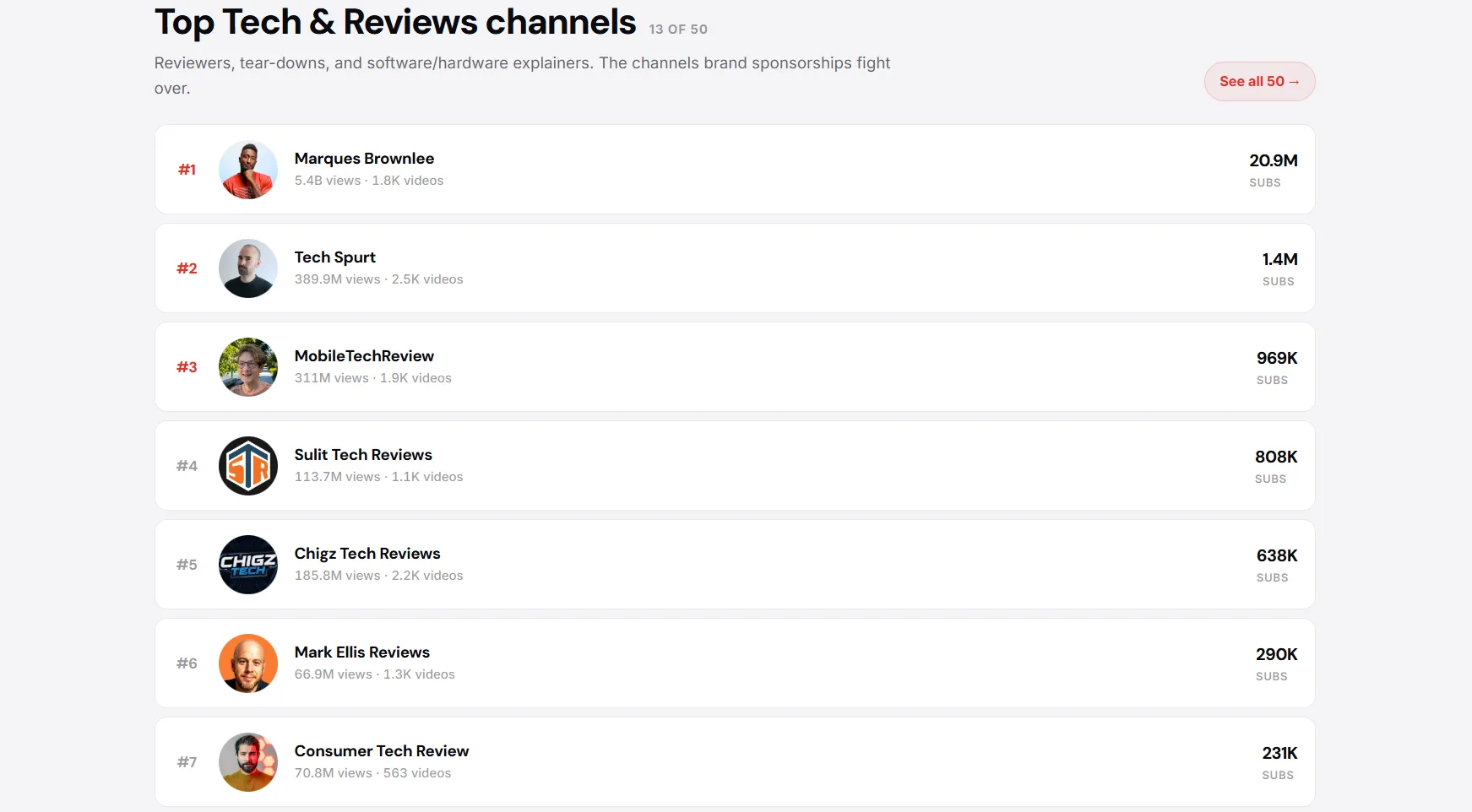Click the Chigz Tech channel logo

248,565
